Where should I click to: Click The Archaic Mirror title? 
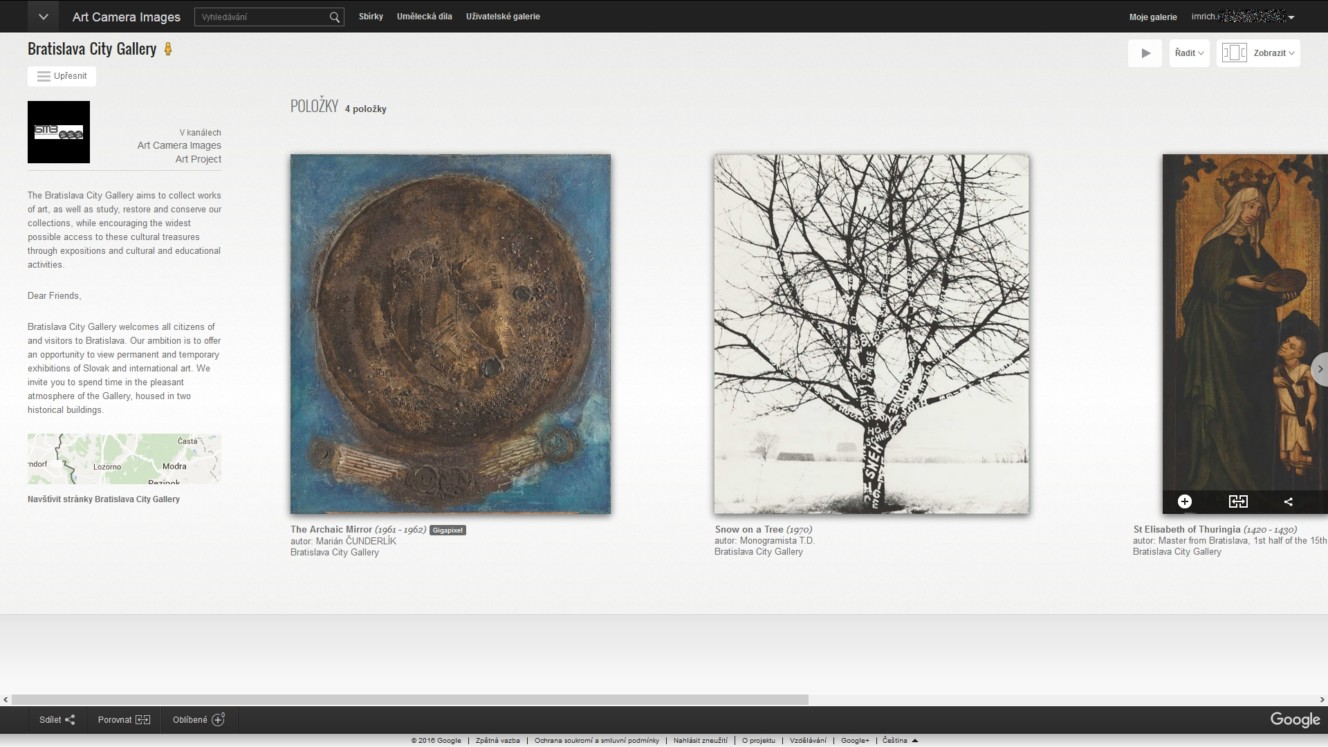331,530
